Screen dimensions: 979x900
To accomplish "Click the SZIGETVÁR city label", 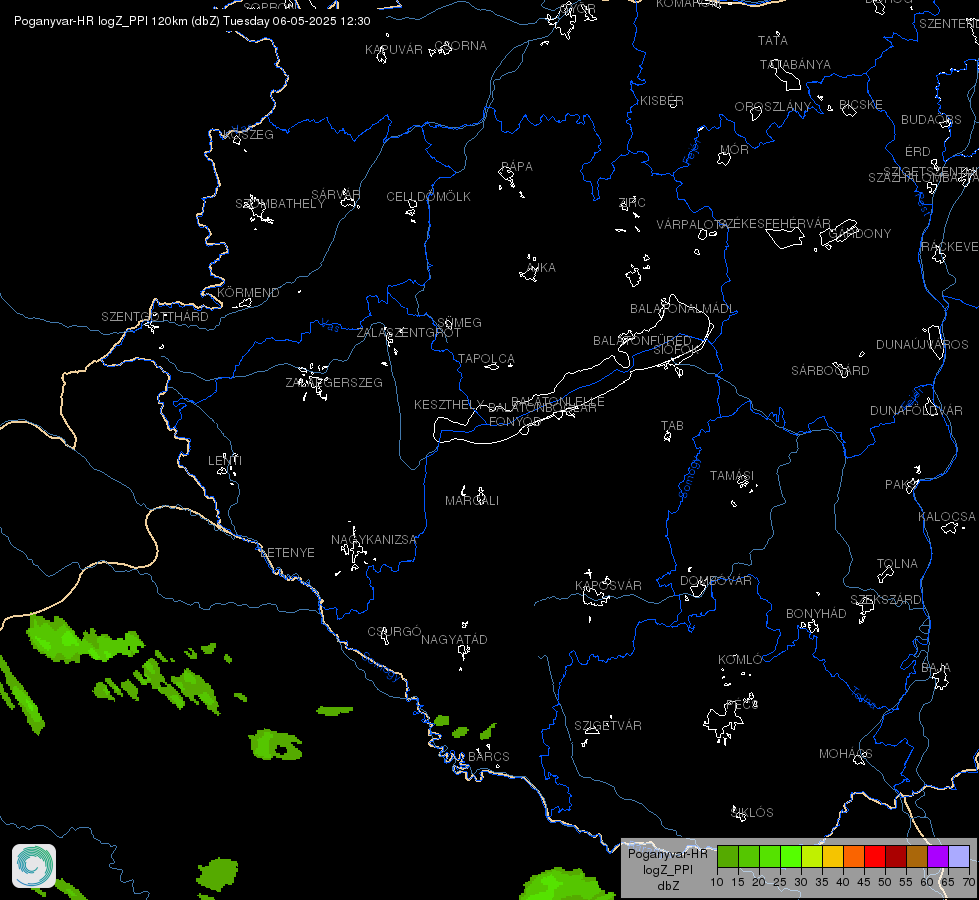I will (608, 725).
